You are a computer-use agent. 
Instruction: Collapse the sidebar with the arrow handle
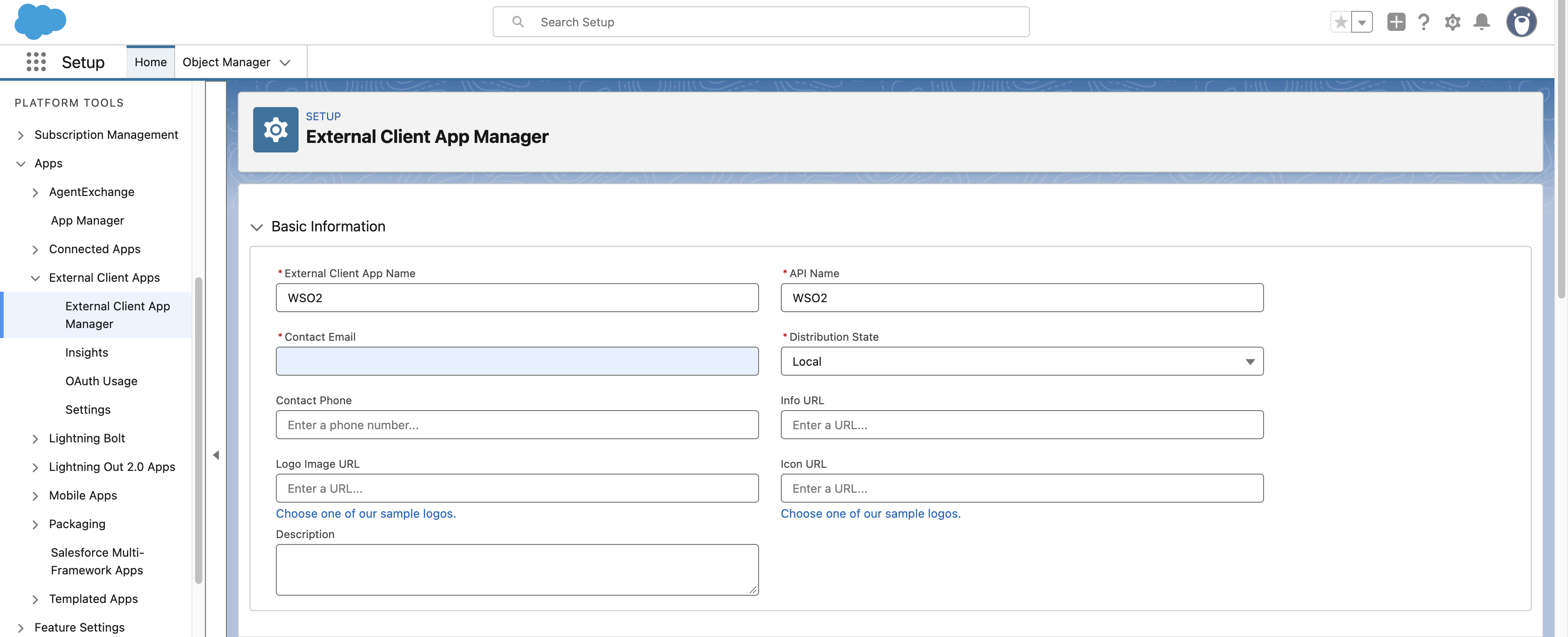pos(216,455)
